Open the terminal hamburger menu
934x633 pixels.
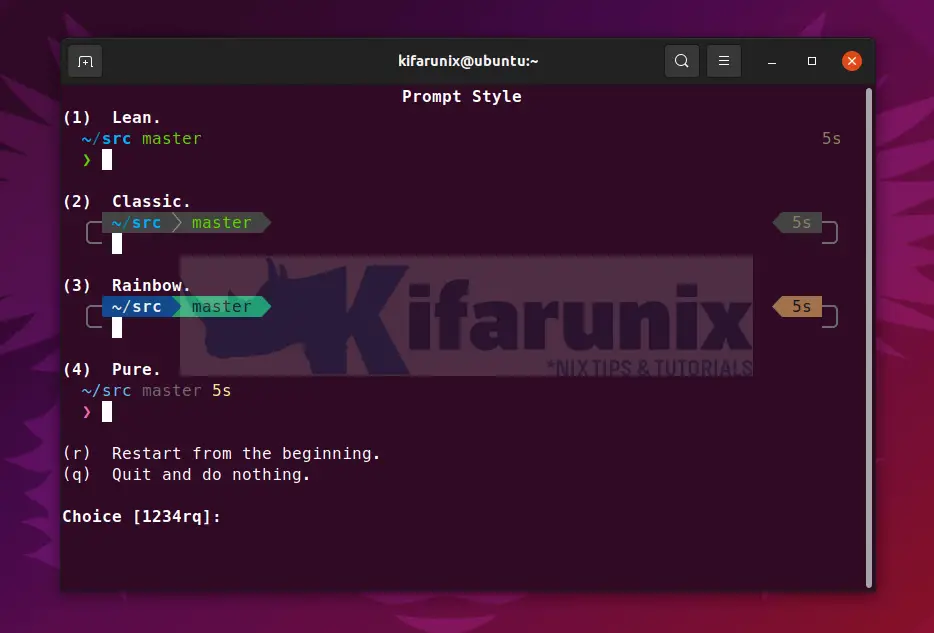tap(724, 60)
